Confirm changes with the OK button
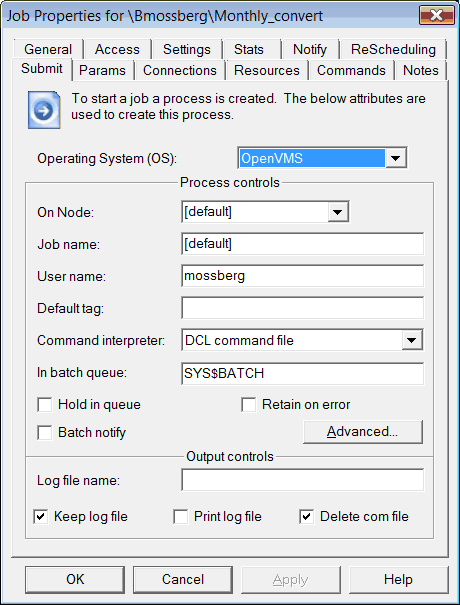Viewport: 460px width, 605px height. click(x=75, y=580)
